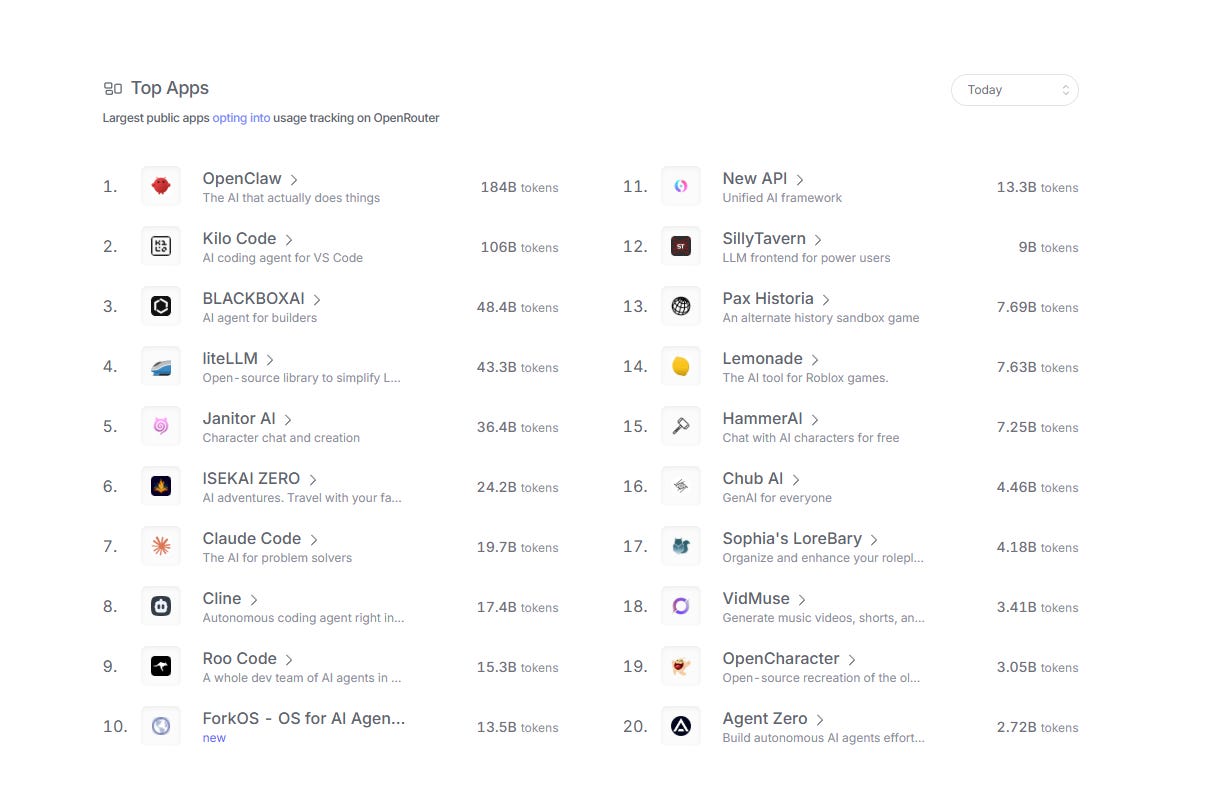Open the opting into link
The image size is (1226, 812).
pyautogui.click(x=240, y=117)
